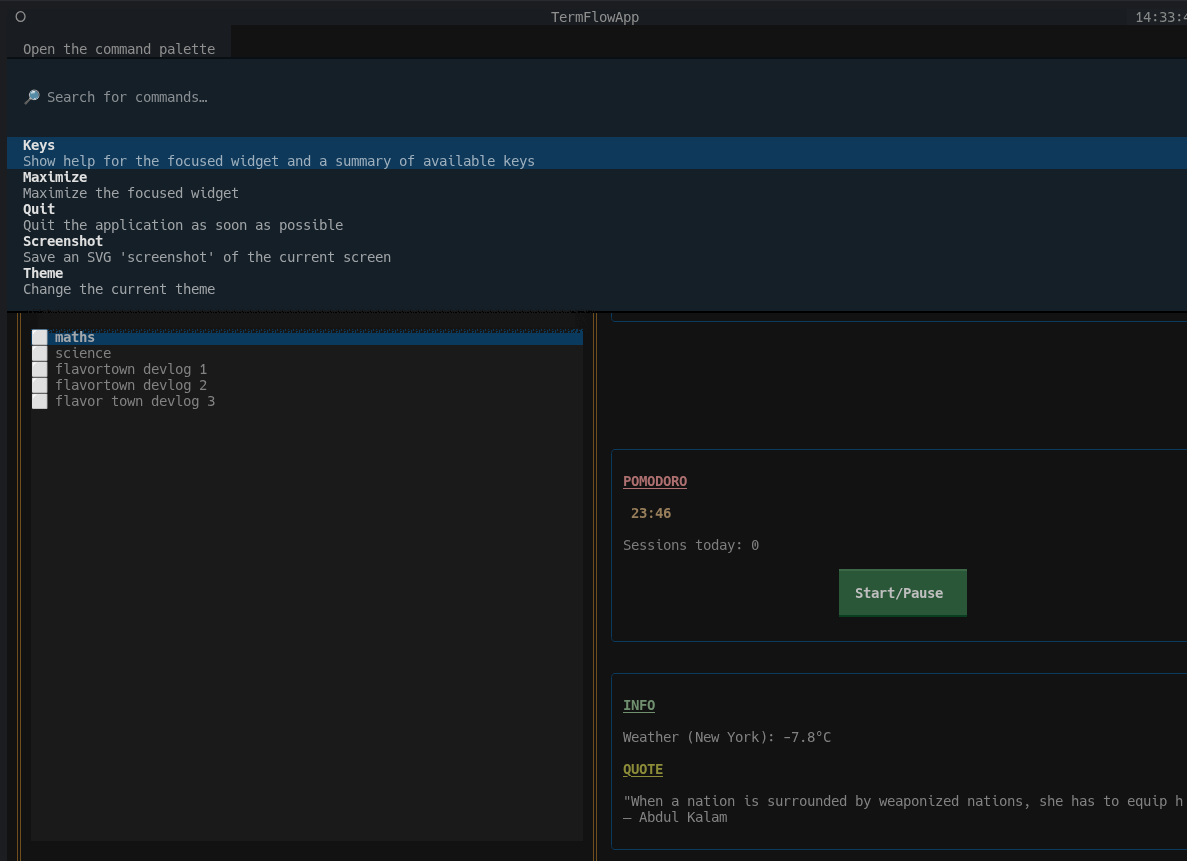Screen dimensions: 1187x861
Task: Select the Maximize command
Action: click(55, 178)
